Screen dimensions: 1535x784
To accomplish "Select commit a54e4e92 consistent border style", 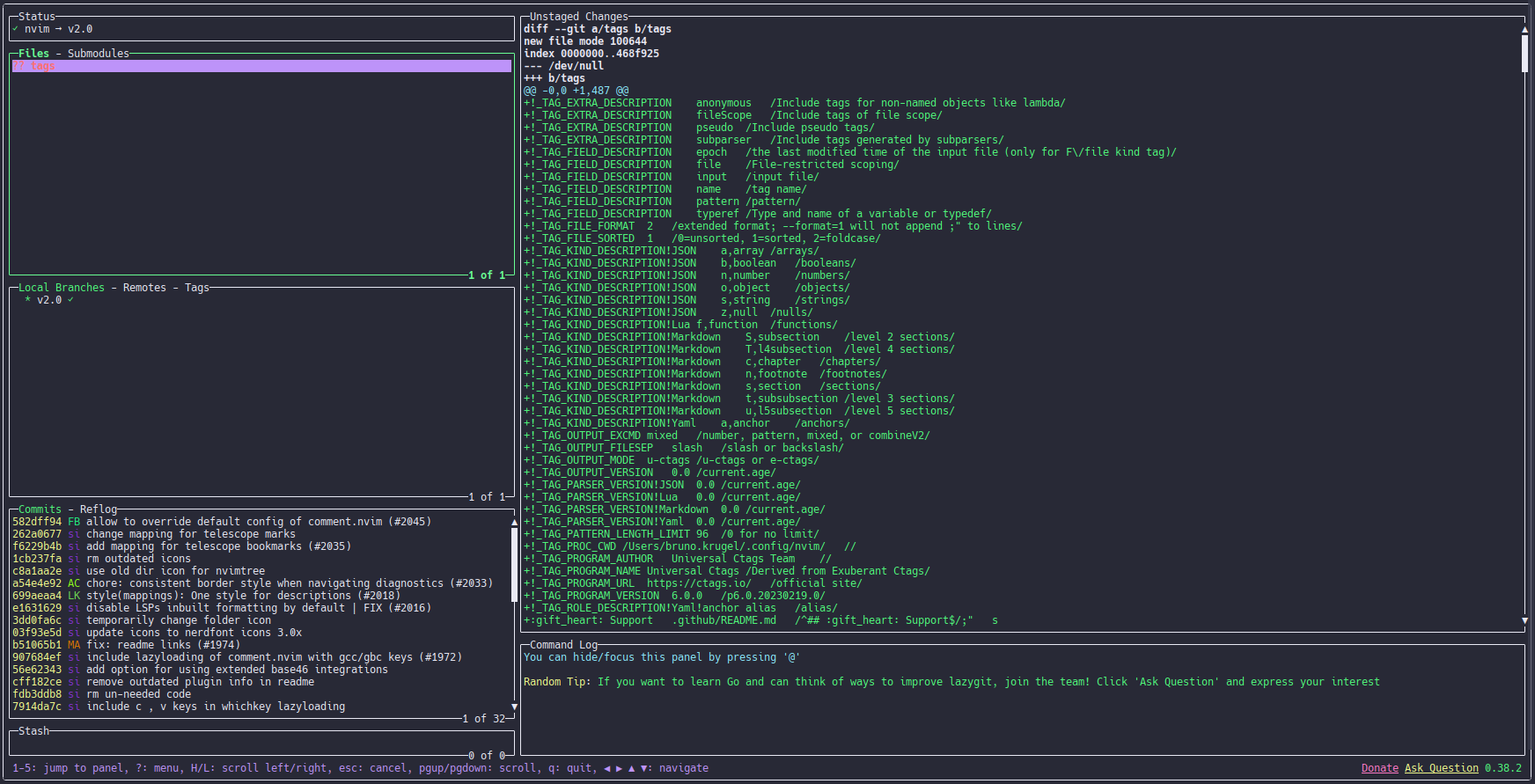I will (x=261, y=583).
